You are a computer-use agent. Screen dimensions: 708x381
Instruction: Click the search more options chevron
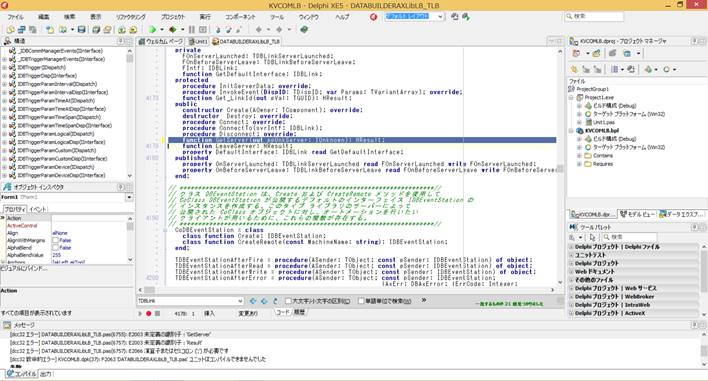424,300
